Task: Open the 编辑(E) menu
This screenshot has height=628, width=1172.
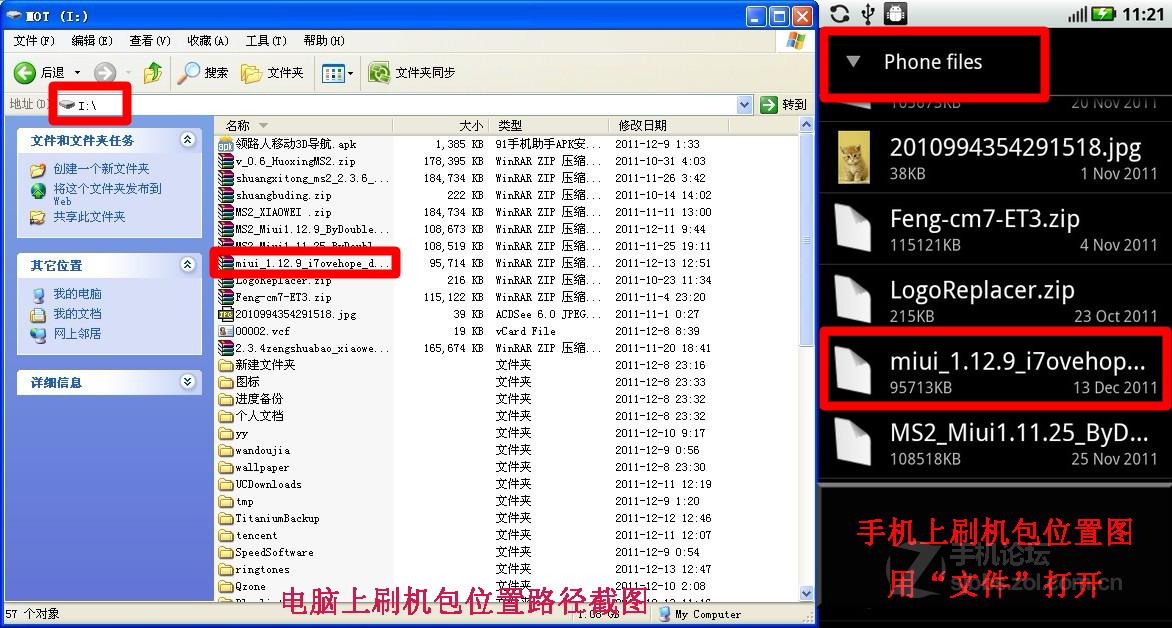Action: pyautogui.click(x=92, y=40)
